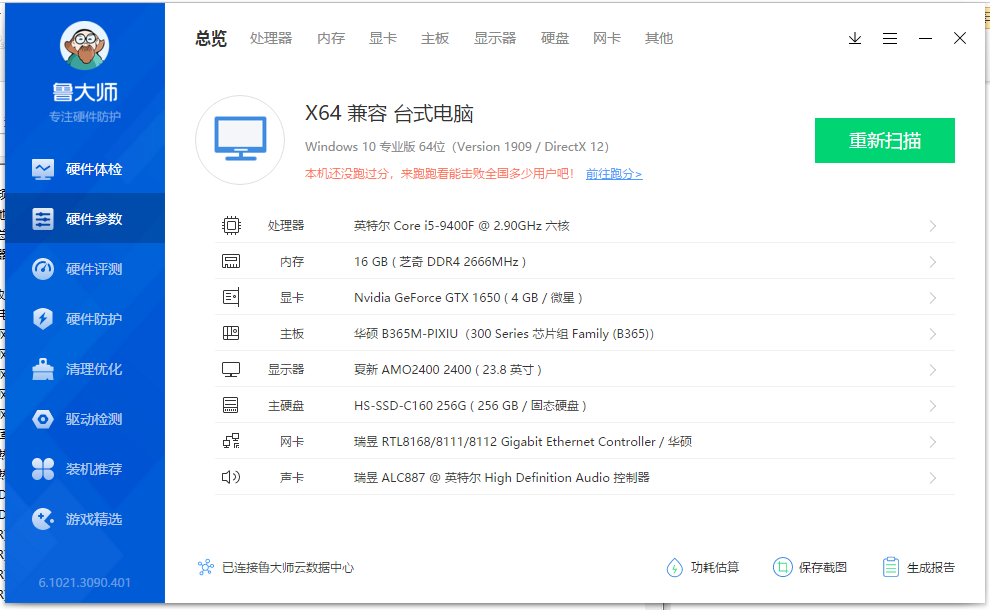Screen dimensions: 990x610
Task: Expand the 处理器 row chevron
Action: [x=932, y=226]
